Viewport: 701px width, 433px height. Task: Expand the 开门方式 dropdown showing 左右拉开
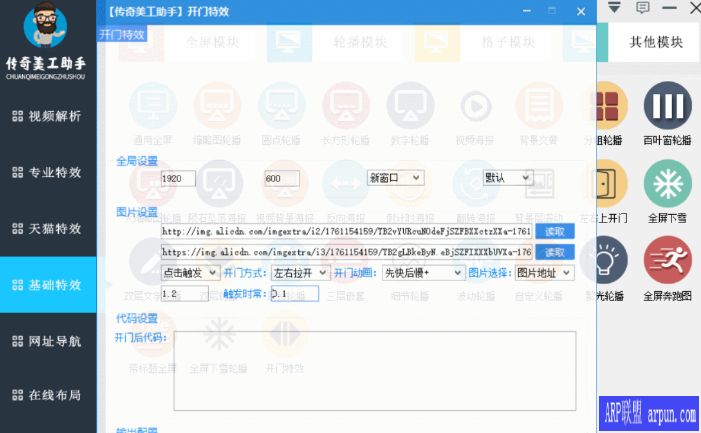(x=300, y=273)
